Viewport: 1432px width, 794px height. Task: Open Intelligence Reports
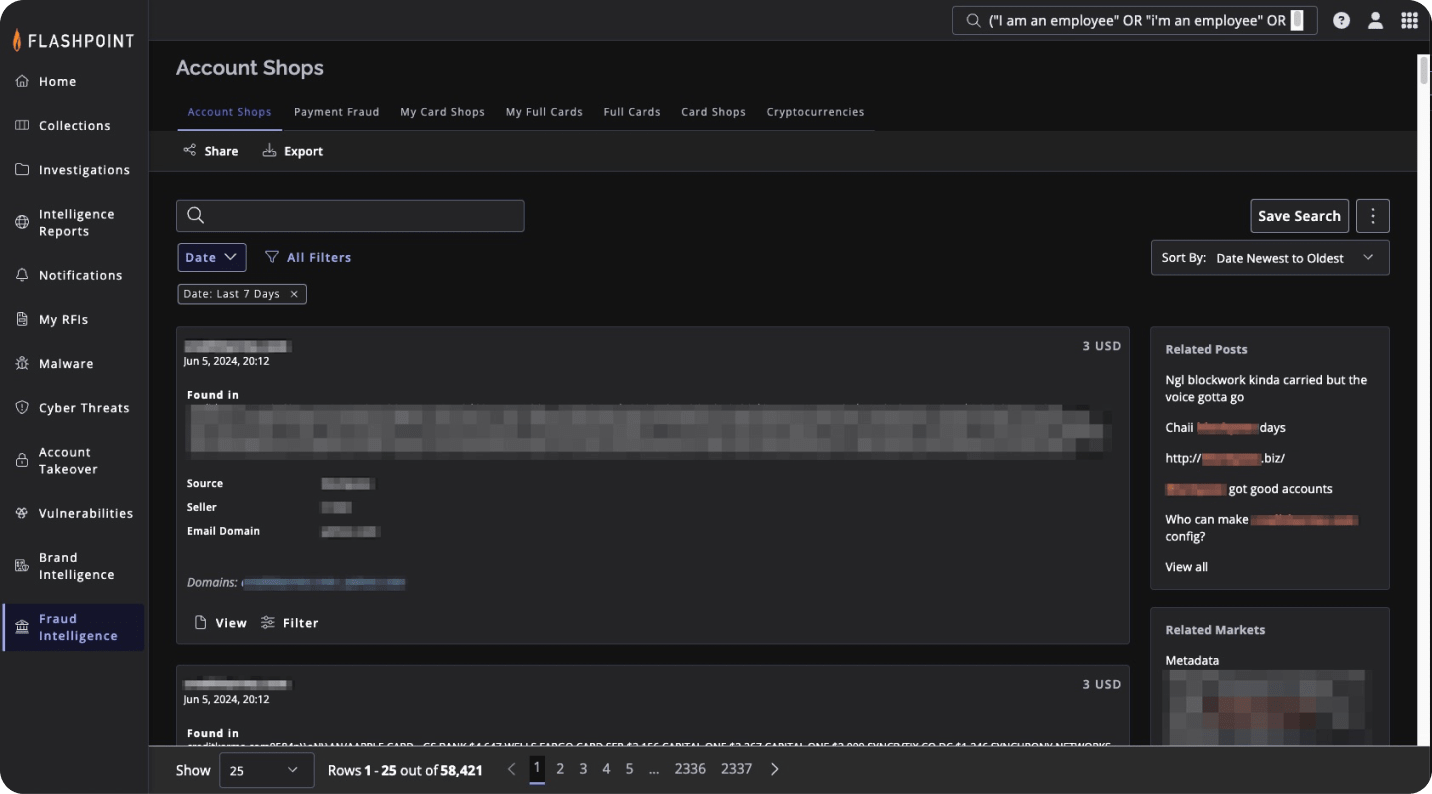click(x=77, y=222)
